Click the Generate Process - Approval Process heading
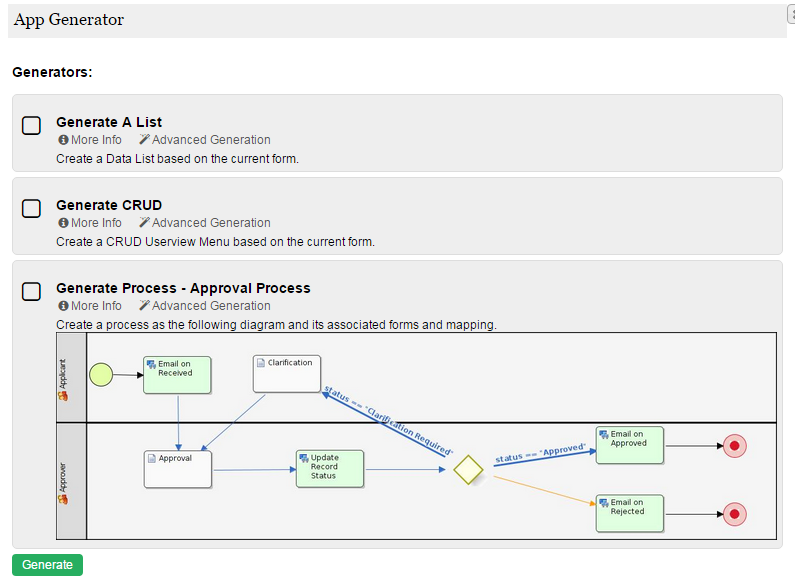Image resolution: width=795 pixels, height=584 pixels. (183, 288)
